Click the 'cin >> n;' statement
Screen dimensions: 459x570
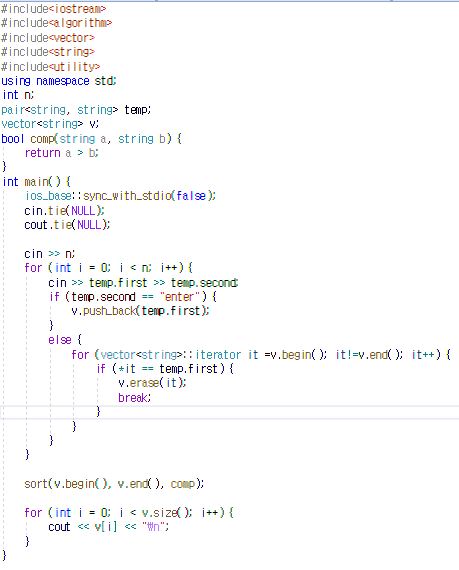pyautogui.click(x=50, y=254)
